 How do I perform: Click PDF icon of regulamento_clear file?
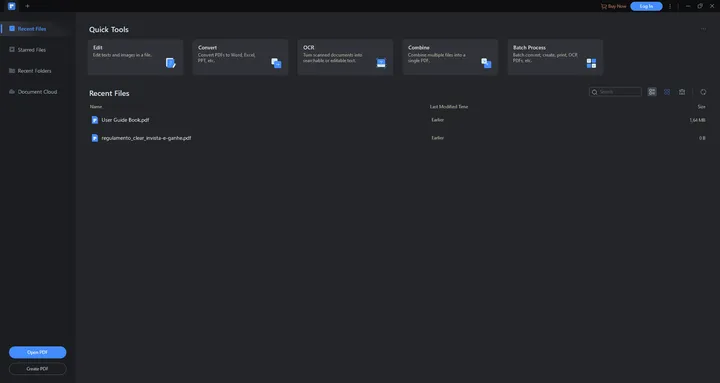click(x=95, y=138)
